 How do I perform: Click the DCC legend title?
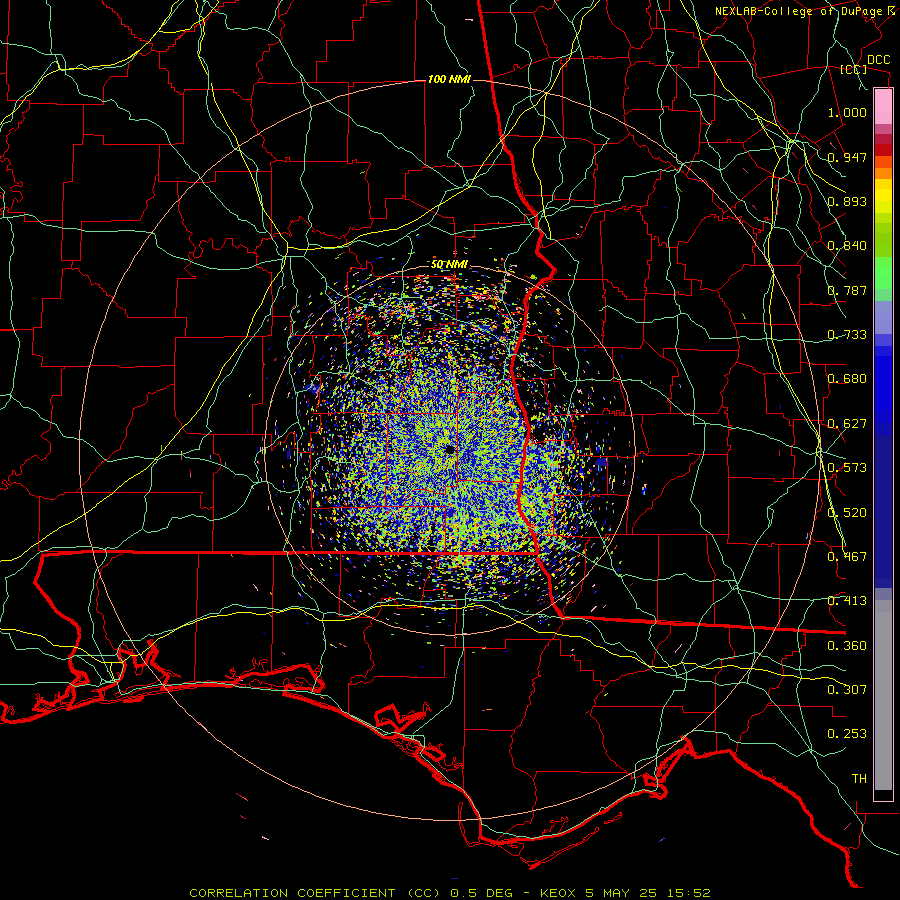pos(878,60)
